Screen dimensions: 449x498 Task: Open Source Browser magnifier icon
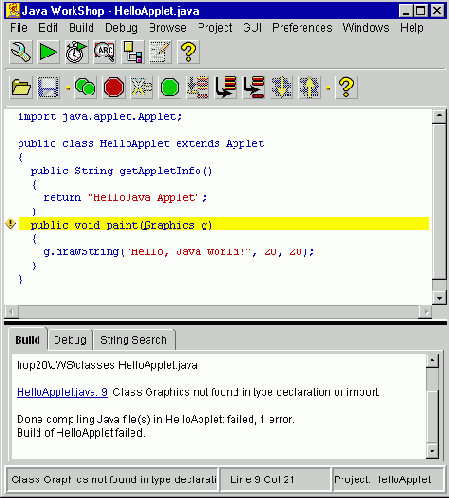point(104,52)
